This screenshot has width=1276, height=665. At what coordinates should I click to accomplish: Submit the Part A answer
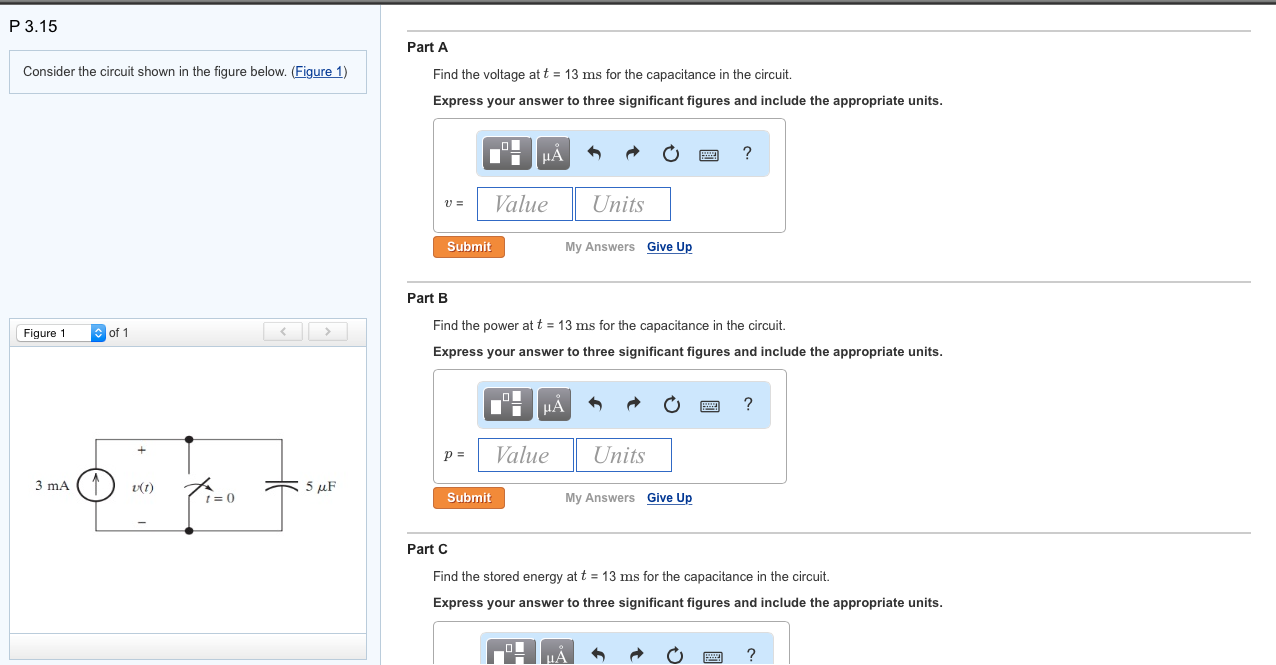tap(469, 247)
